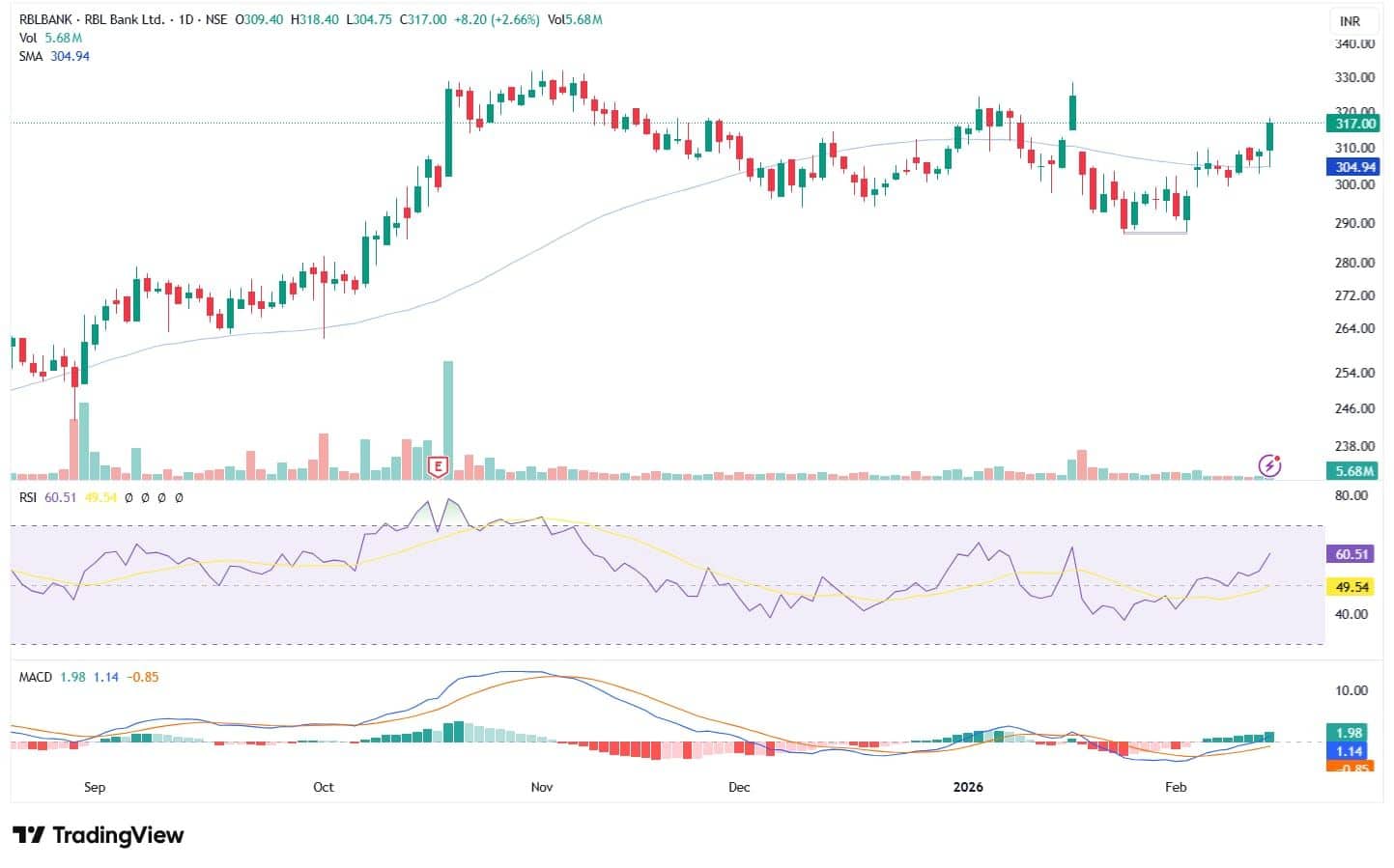Click the SMA legend value 304.94
Image resolution: width=1394 pixels, height=868 pixels.
click(71, 56)
